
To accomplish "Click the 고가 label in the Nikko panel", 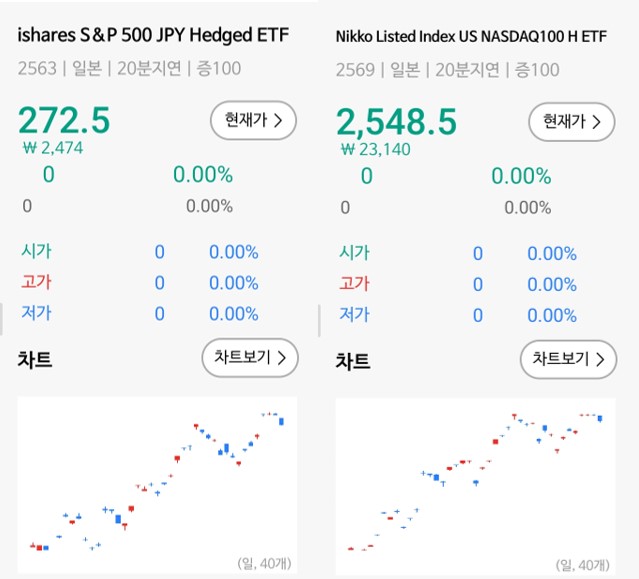I will (355, 284).
